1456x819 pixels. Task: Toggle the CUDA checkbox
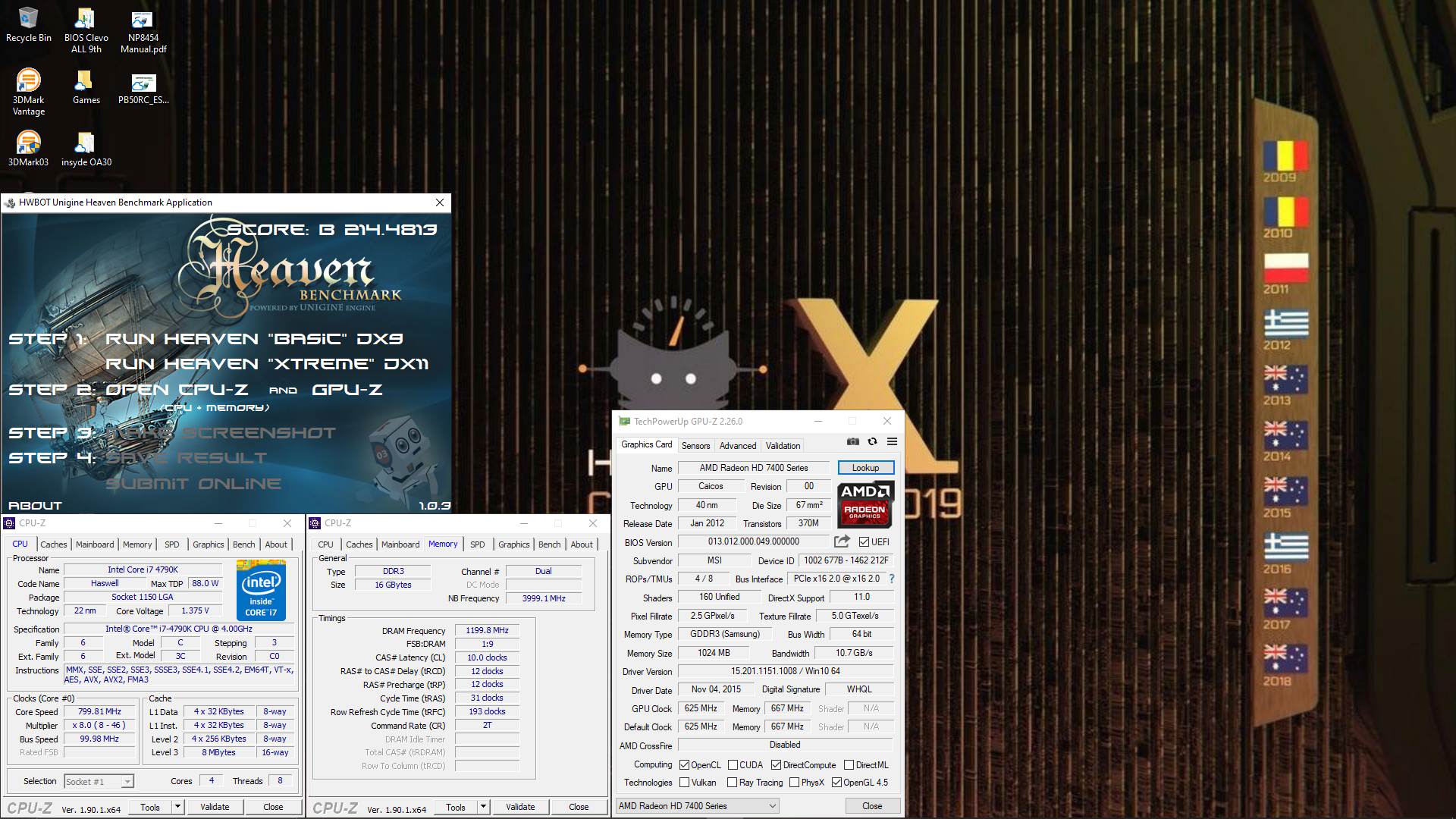[x=733, y=764]
